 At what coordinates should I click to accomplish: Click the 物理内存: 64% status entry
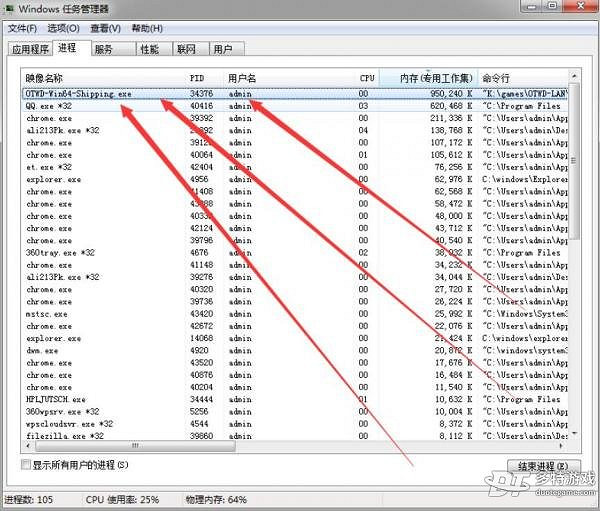coord(216,500)
